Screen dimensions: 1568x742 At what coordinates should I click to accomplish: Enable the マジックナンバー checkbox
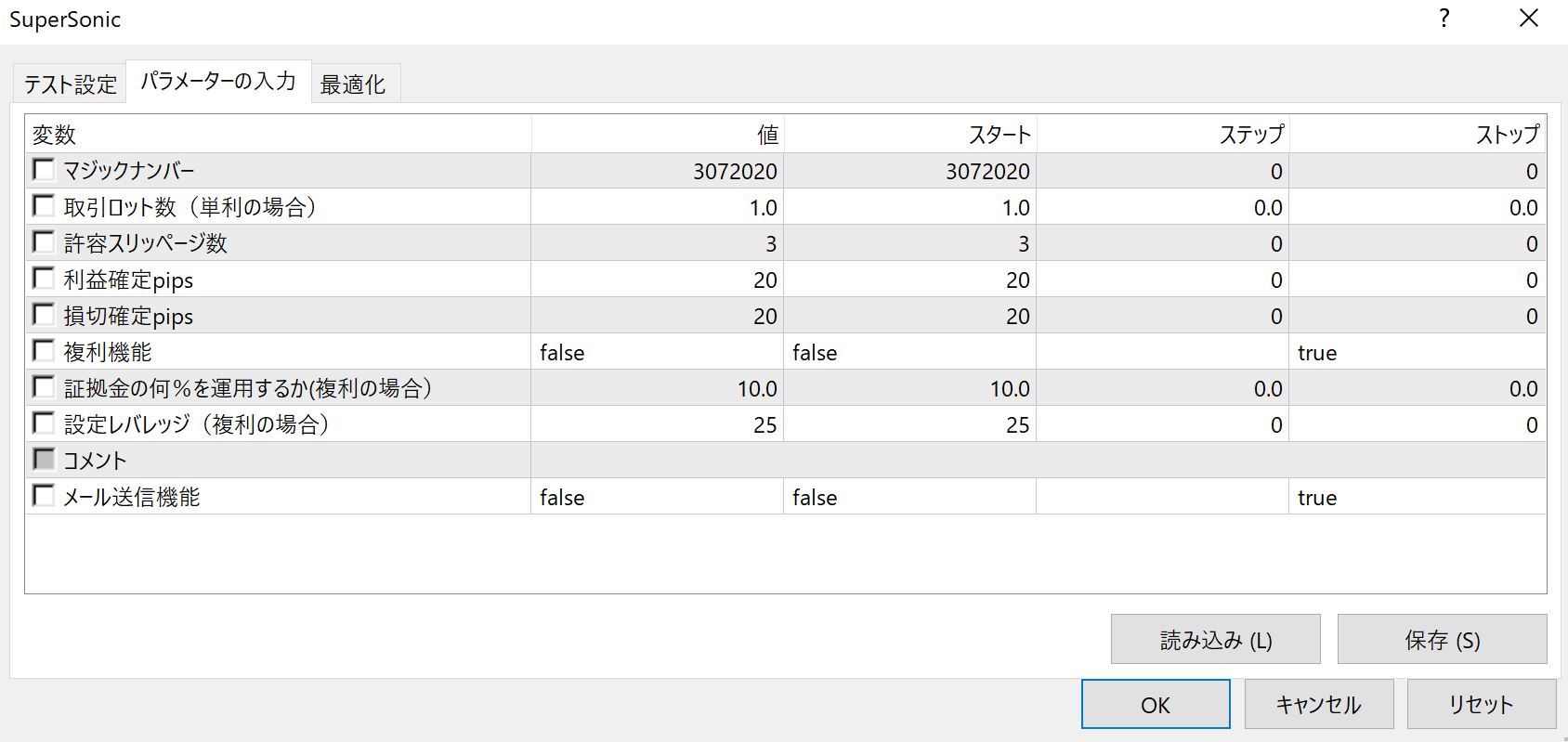44,170
